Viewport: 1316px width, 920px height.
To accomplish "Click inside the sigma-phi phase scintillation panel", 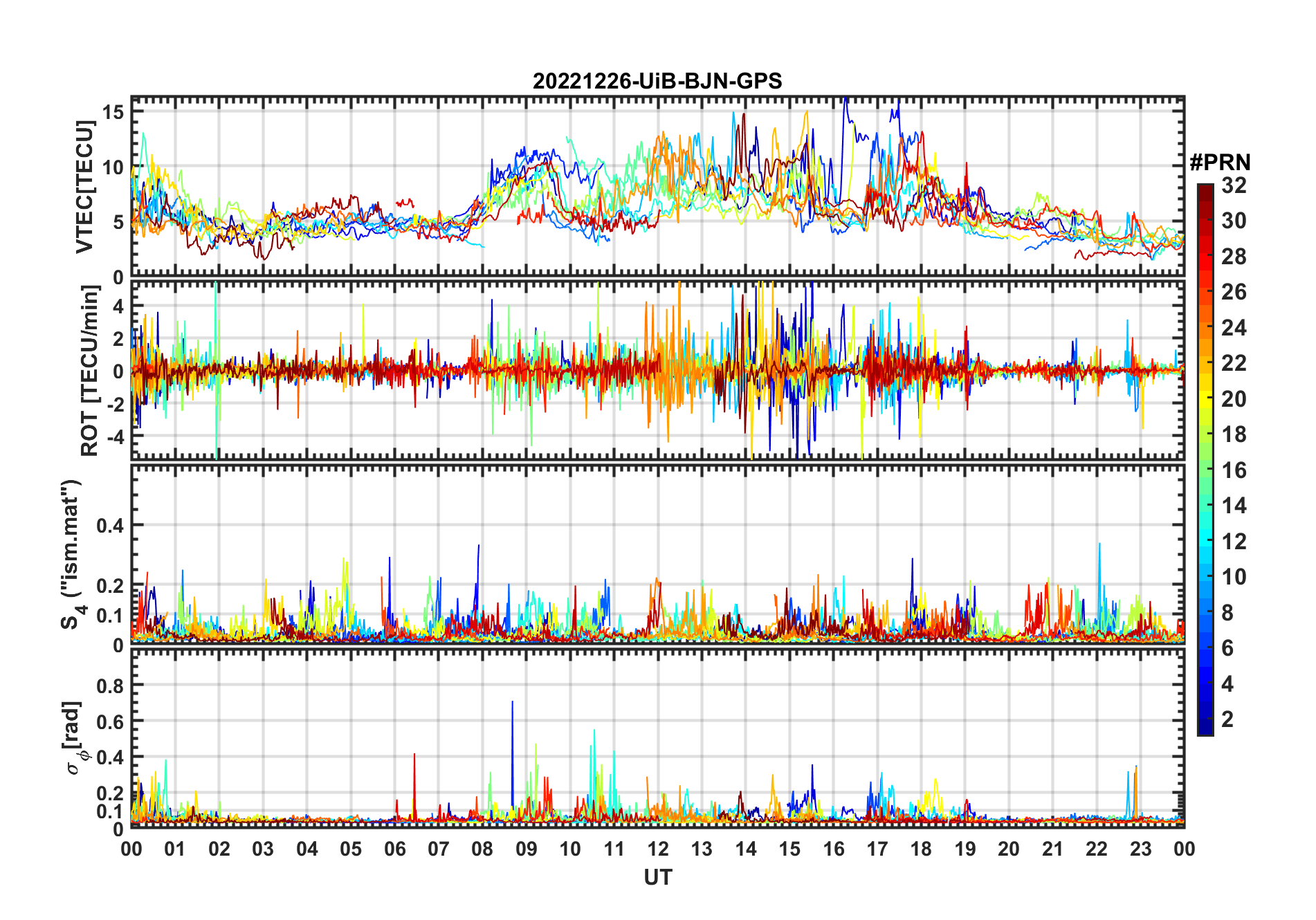I will click(657, 737).
